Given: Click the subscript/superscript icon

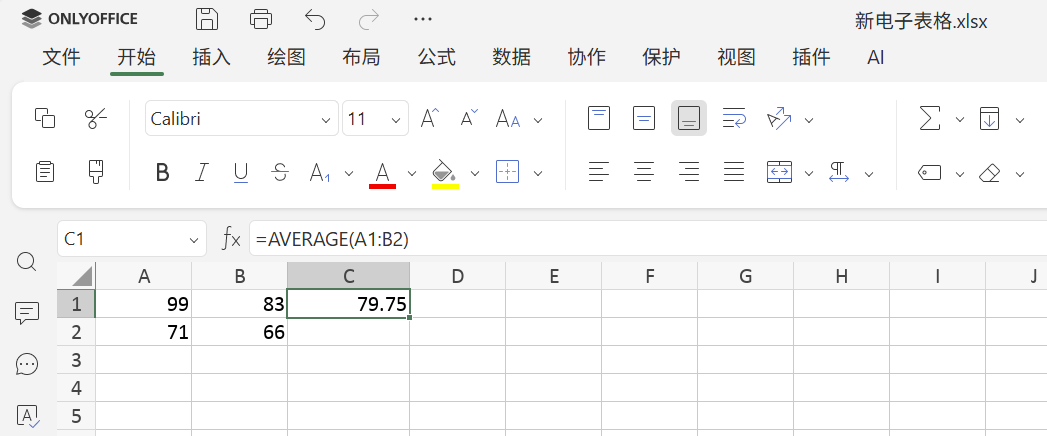Looking at the screenshot, I should [321, 174].
